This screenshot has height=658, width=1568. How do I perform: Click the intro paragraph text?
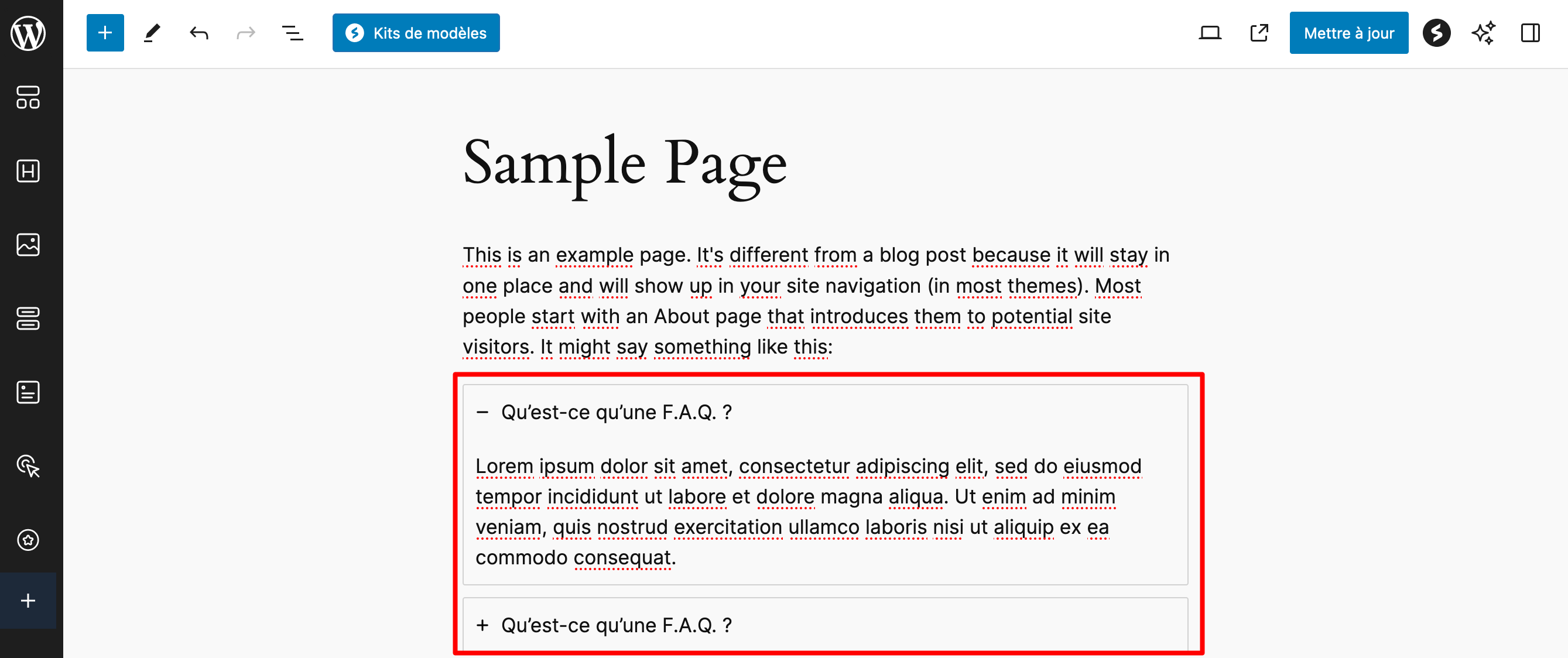816,301
